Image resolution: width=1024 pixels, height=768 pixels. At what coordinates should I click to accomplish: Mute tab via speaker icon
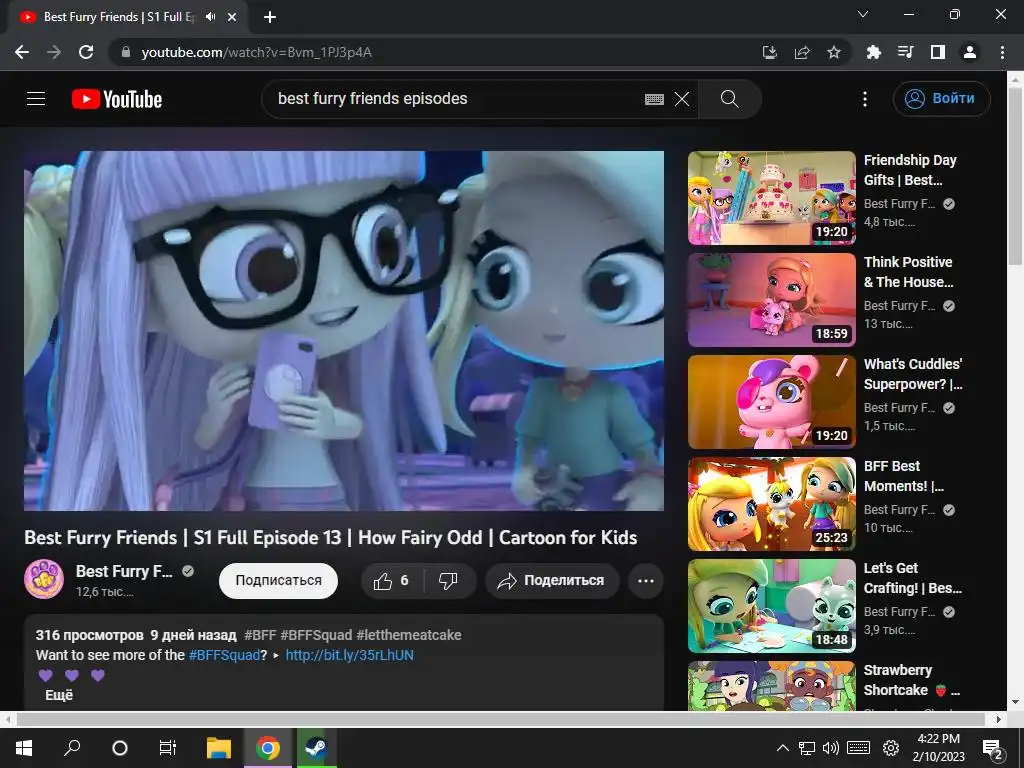pos(210,17)
